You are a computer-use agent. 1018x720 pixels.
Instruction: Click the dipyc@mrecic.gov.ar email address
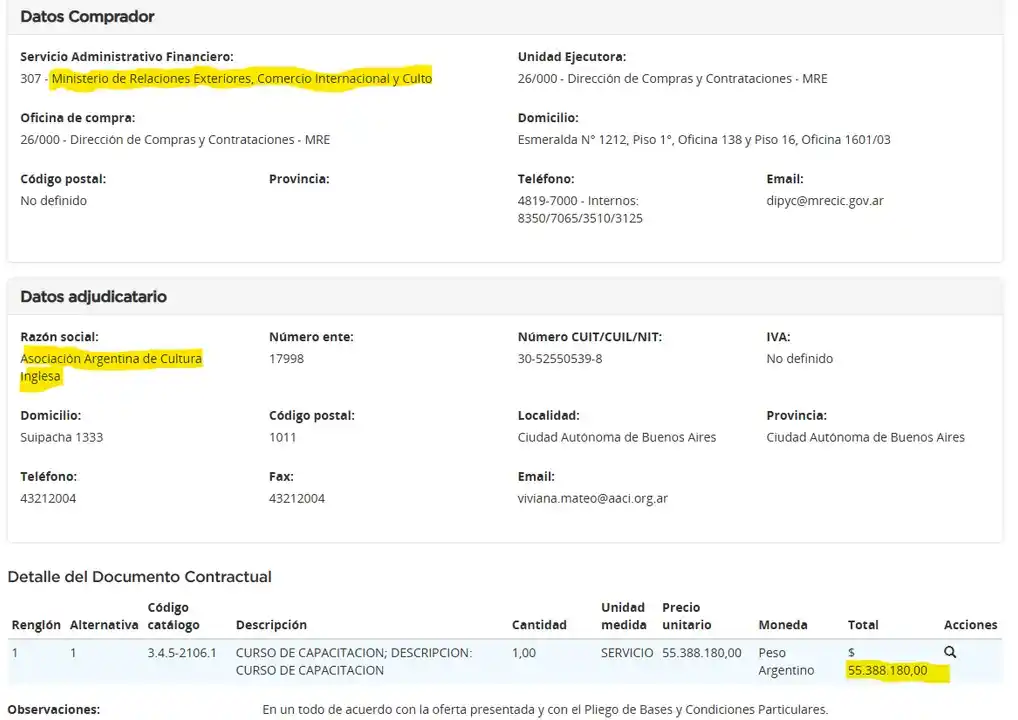824,201
